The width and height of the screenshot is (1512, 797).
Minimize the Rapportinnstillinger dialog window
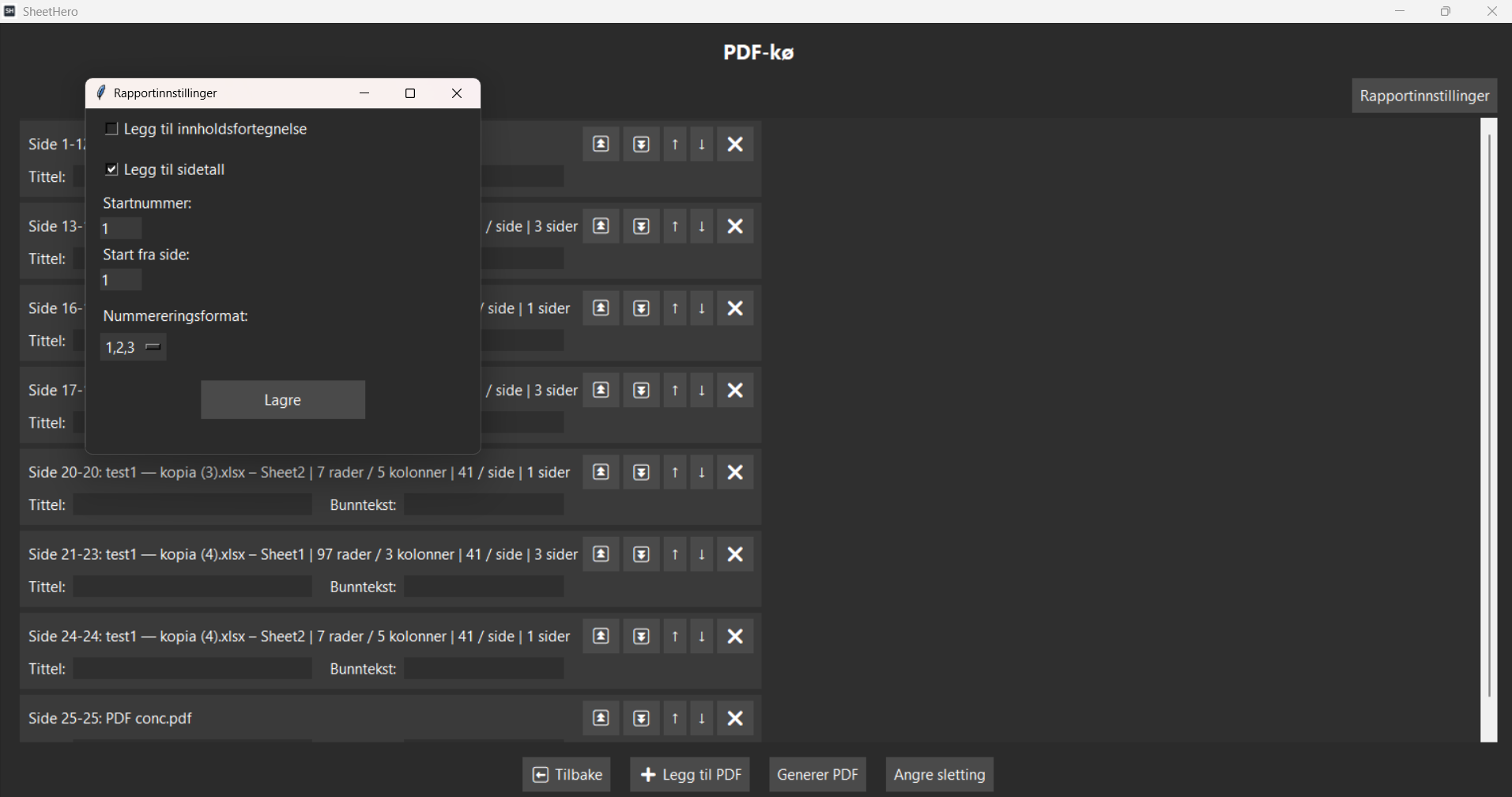tap(364, 93)
